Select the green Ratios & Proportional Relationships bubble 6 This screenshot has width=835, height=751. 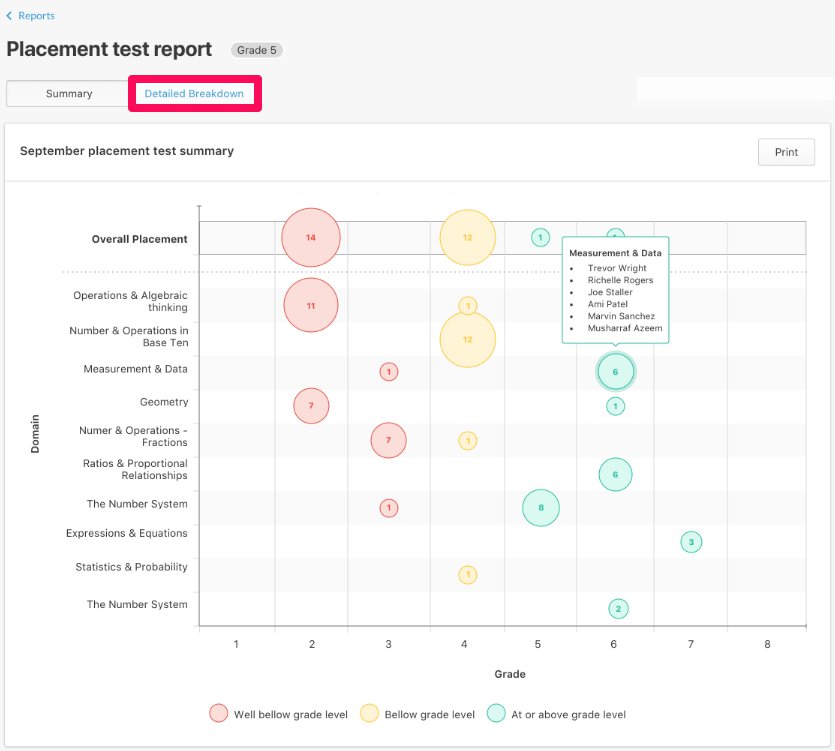615,475
